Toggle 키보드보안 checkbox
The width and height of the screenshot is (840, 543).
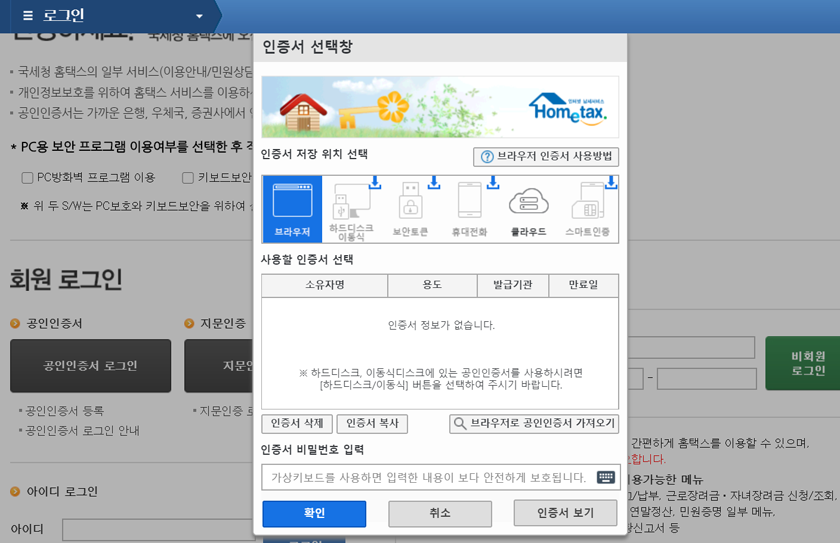(188, 178)
